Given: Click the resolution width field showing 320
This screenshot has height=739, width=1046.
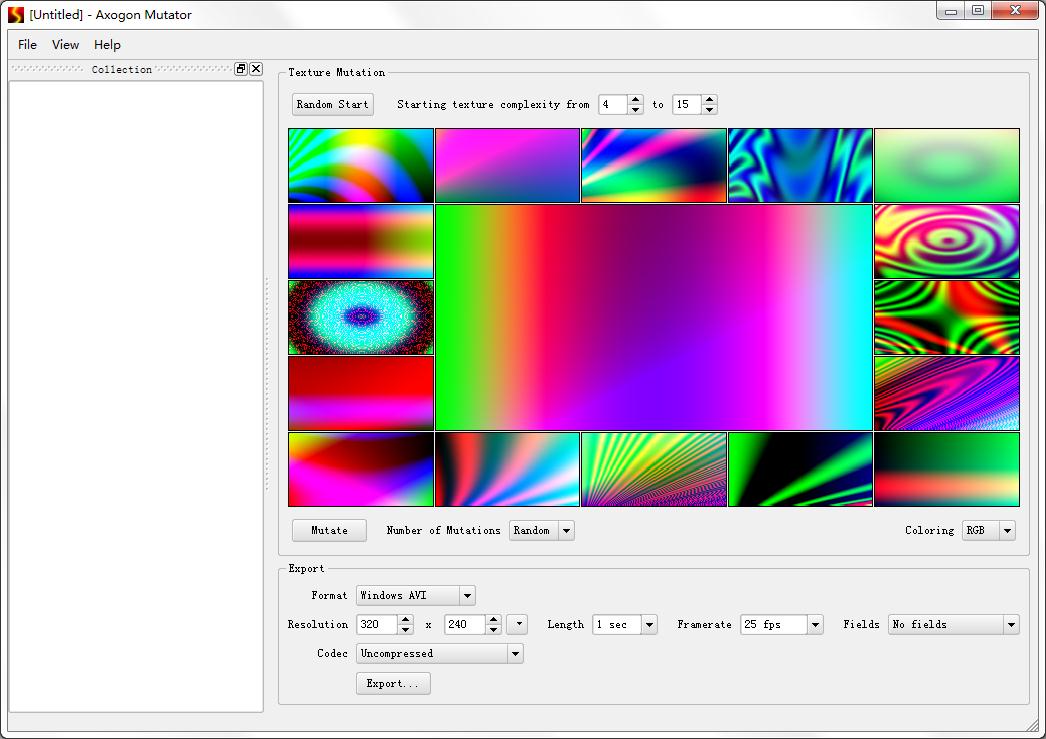Looking at the screenshot, I should coord(377,624).
